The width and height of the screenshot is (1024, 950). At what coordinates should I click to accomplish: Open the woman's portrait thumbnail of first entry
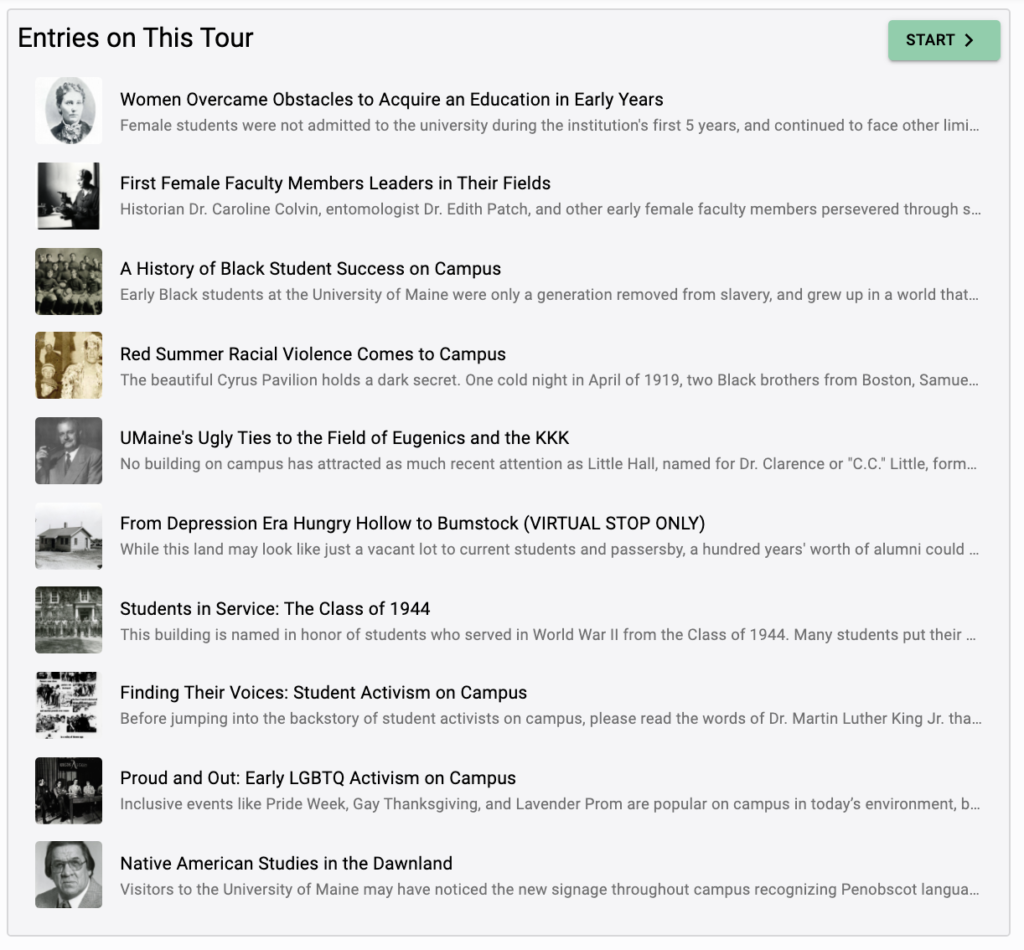click(x=69, y=110)
